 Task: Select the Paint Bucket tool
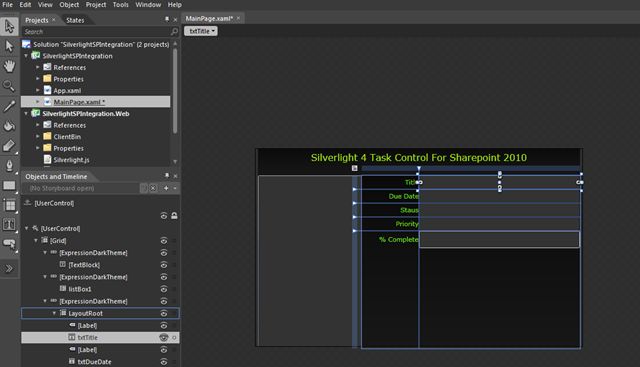[9, 126]
